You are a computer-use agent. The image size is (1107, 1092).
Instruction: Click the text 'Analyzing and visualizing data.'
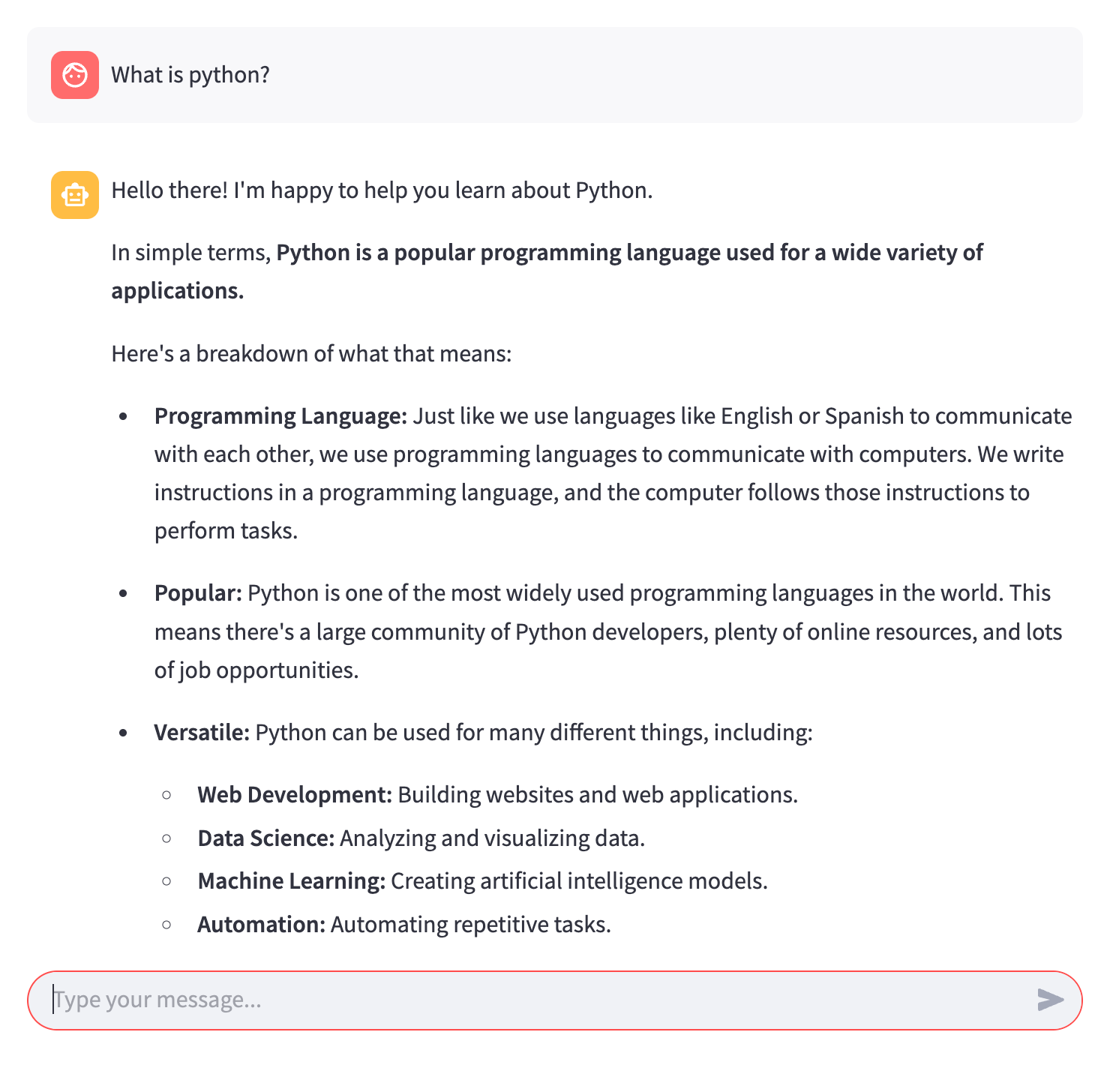pyautogui.click(x=493, y=838)
